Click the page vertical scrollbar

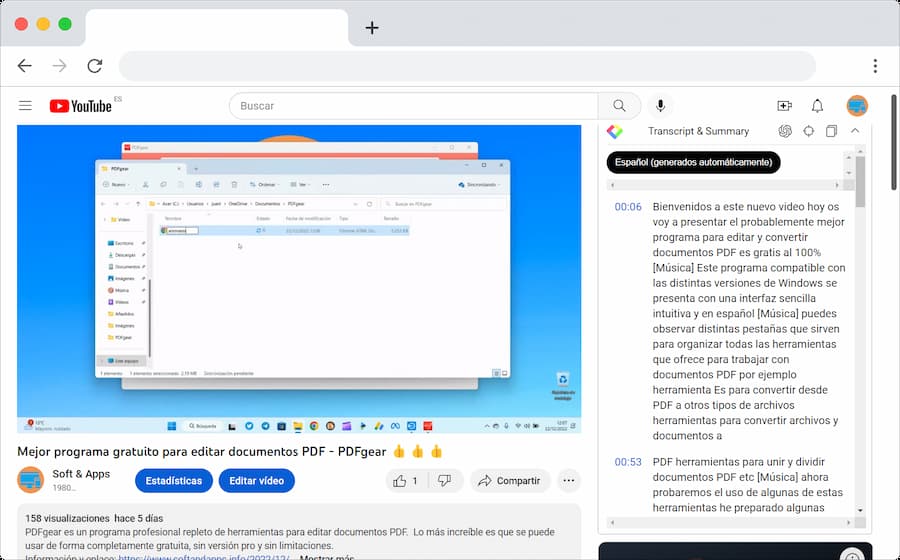pos(894,142)
